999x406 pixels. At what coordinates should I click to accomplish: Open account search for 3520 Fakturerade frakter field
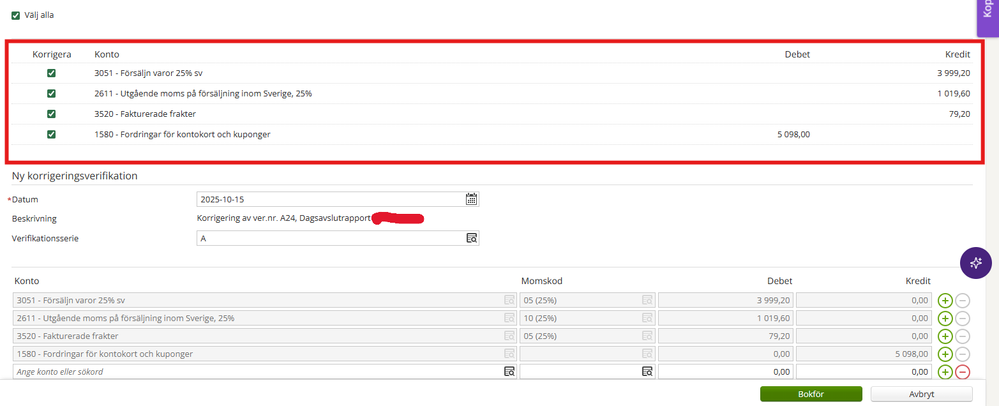coord(509,335)
